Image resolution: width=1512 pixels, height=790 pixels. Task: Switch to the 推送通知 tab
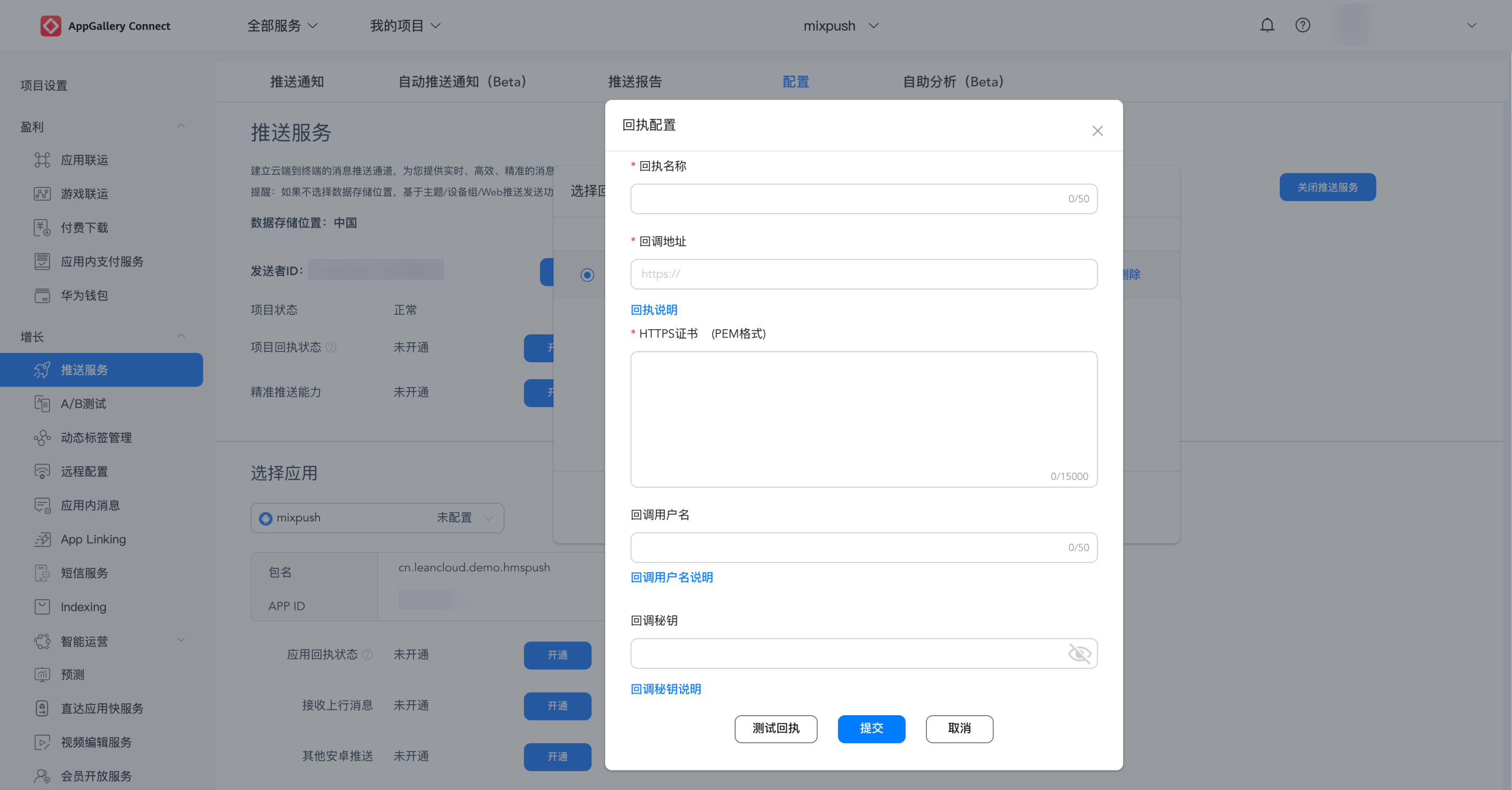click(x=297, y=82)
